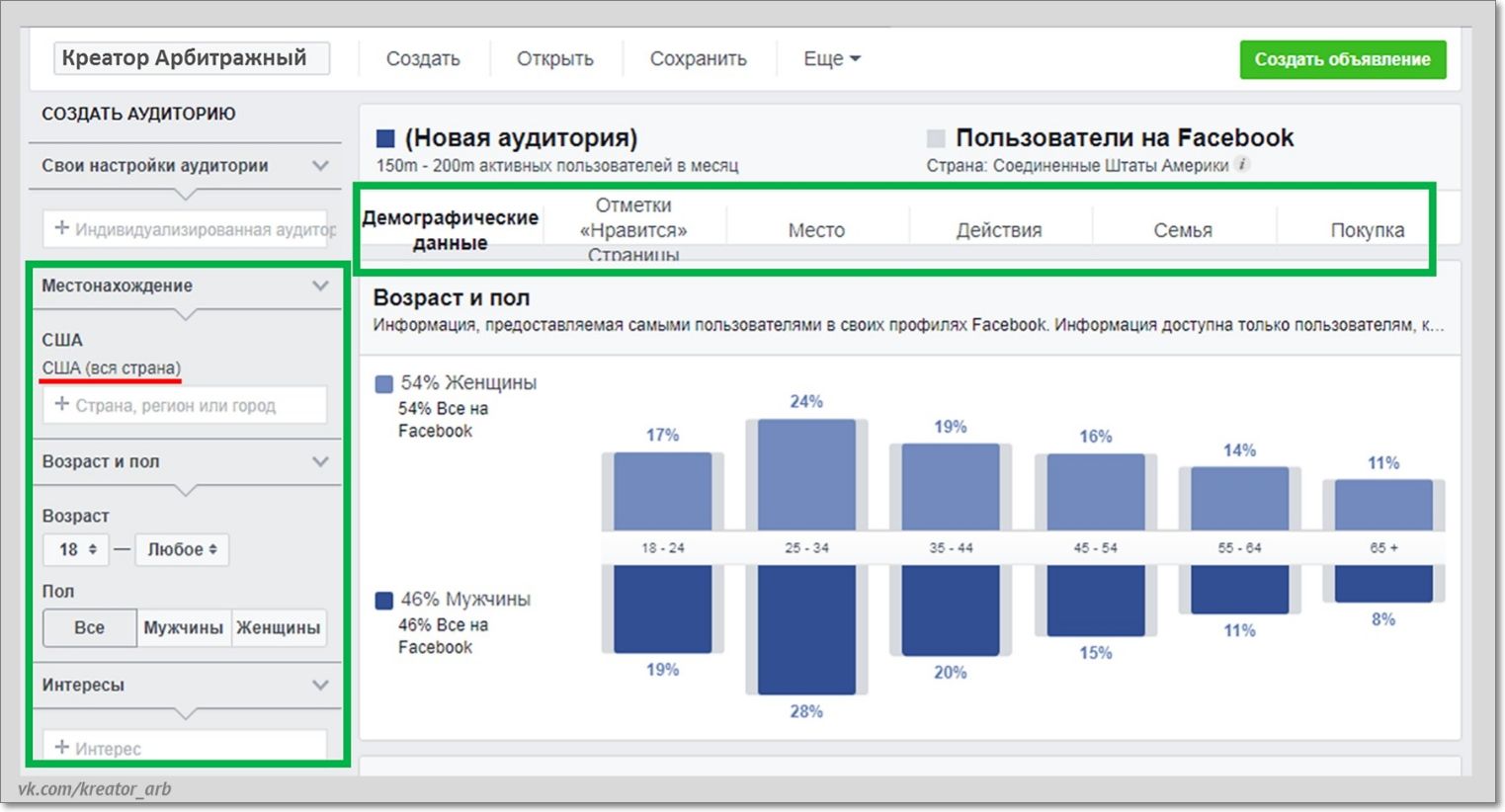Switch to Отметки «Нравится» Страницы tab

(x=633, y=230)
